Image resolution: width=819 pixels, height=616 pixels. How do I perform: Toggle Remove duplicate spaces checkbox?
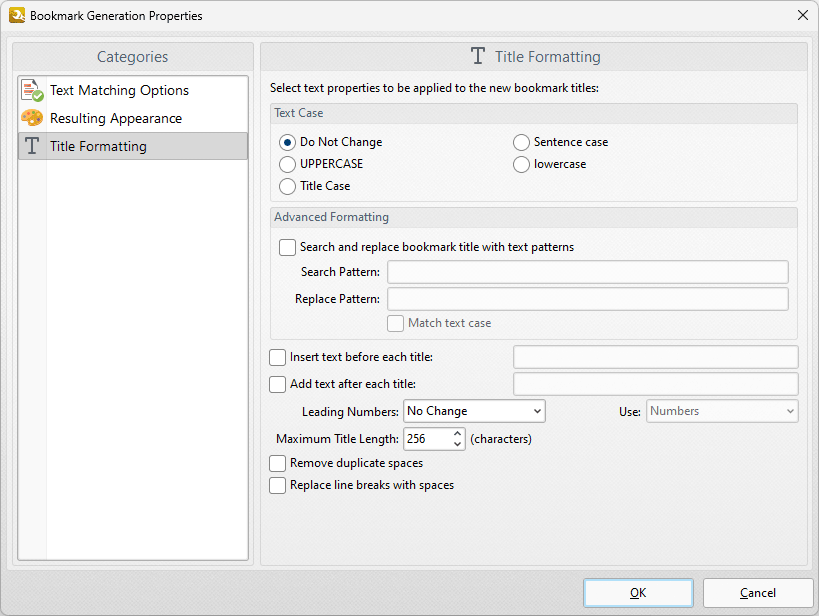tap(277, 463)
